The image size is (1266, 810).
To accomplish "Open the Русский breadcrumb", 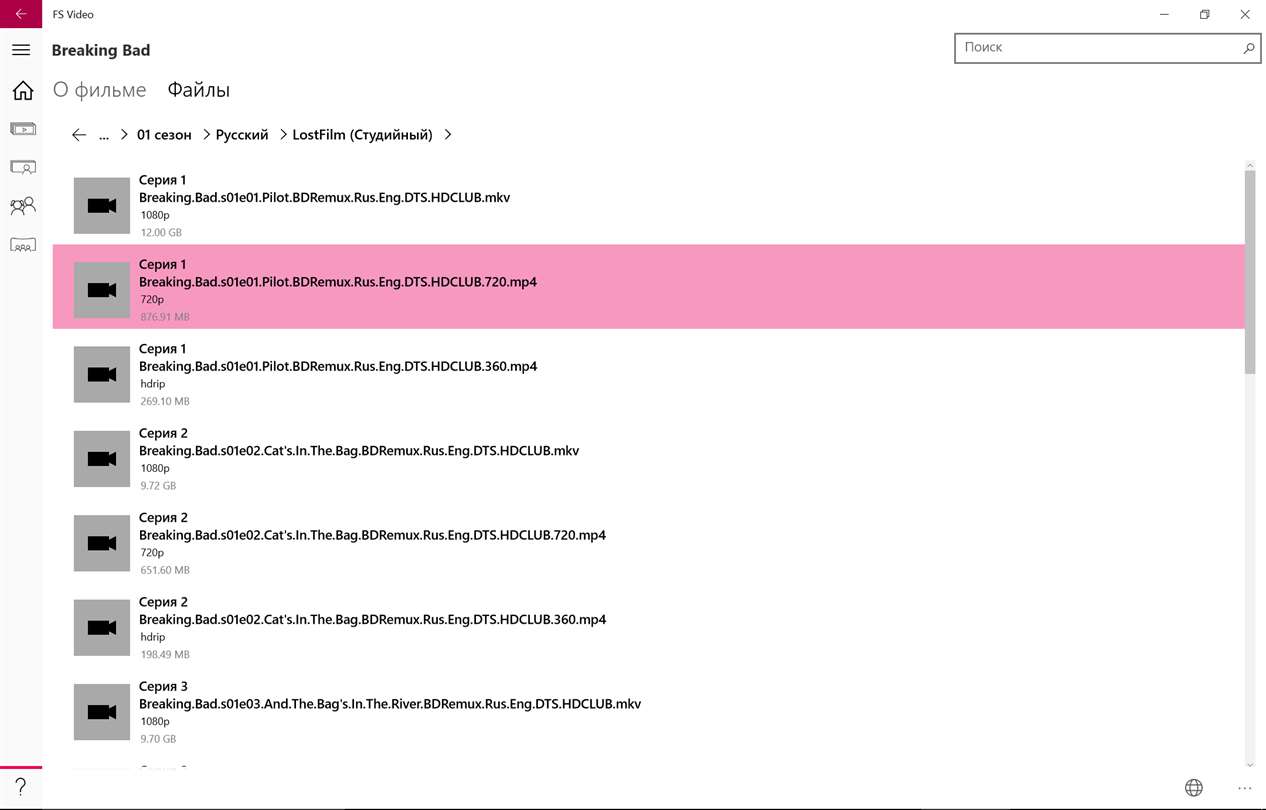I will (x=242, y=135).
